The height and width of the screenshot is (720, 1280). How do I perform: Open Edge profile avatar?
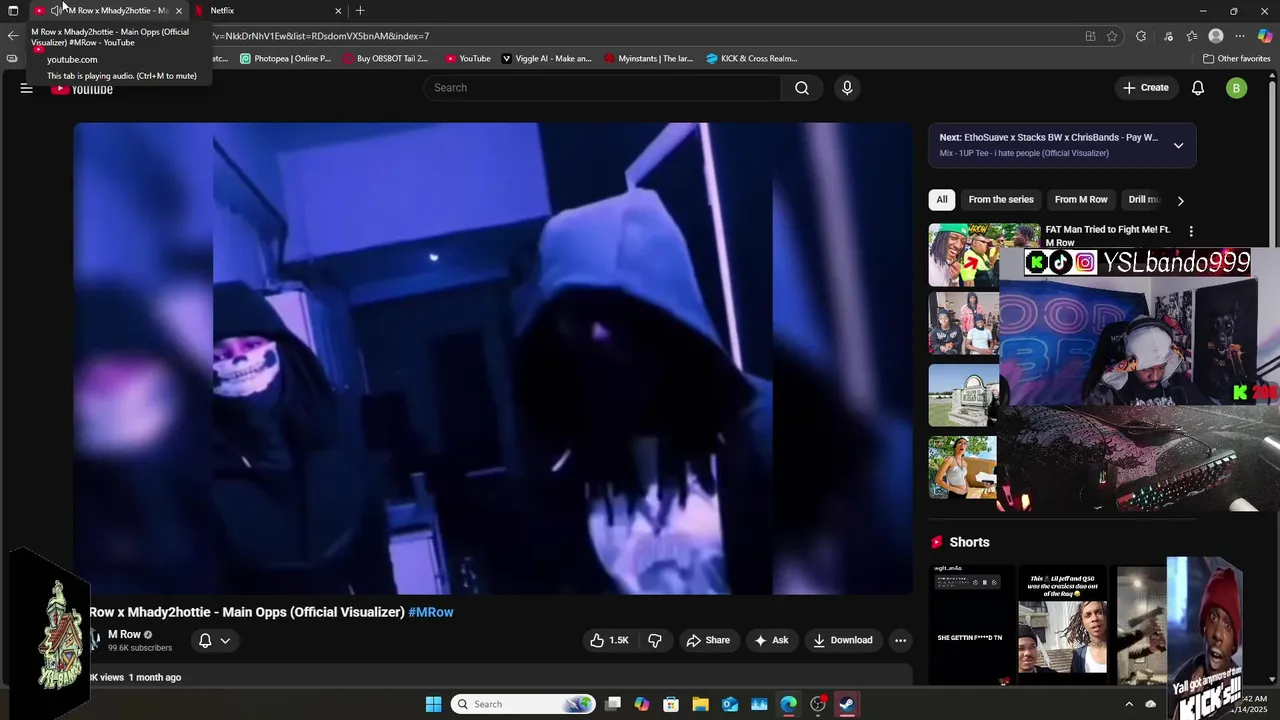point(1216,36)
